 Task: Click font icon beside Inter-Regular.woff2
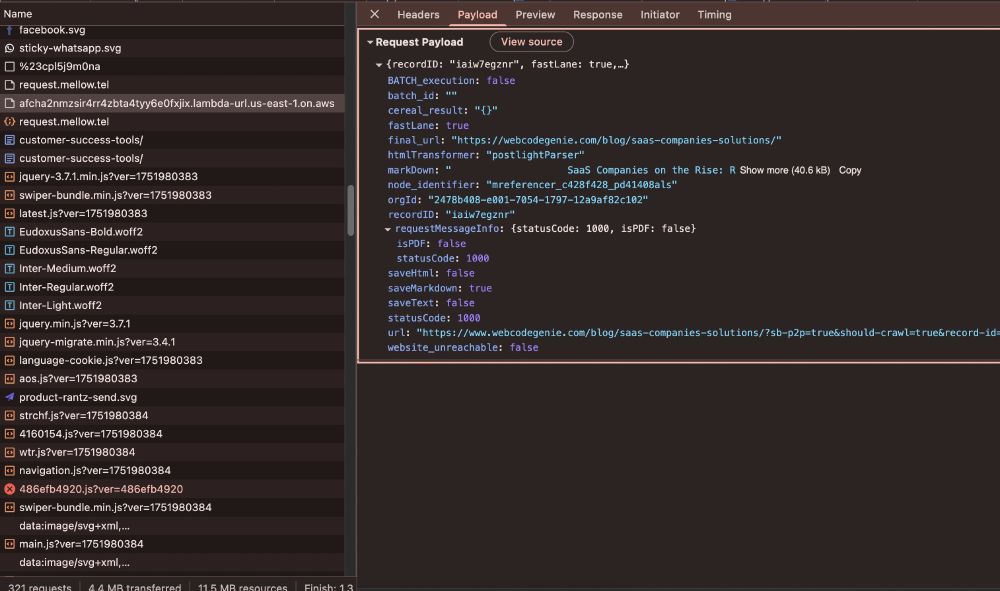[x=10, y=287]
